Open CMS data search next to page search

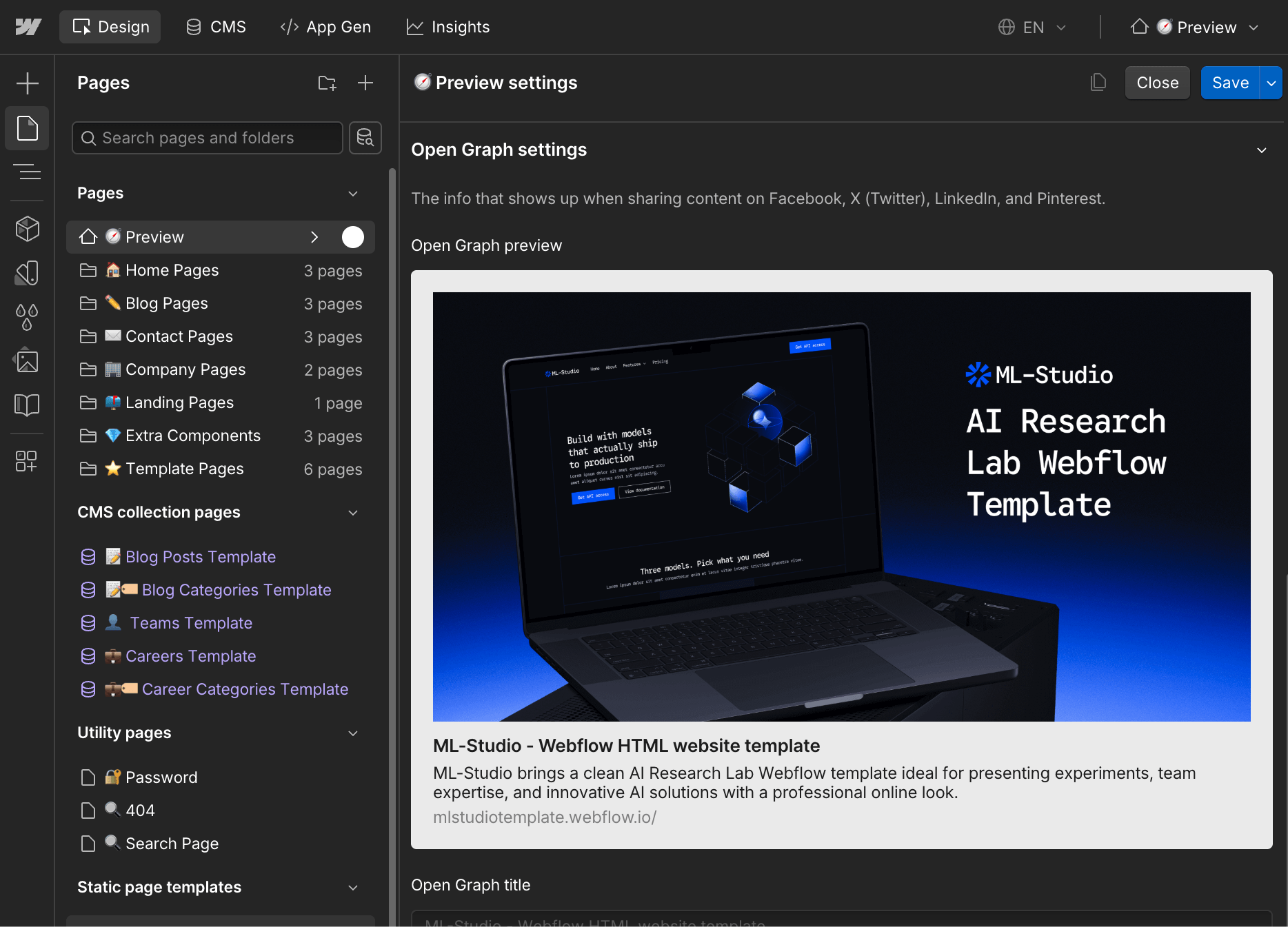point(365,138)
